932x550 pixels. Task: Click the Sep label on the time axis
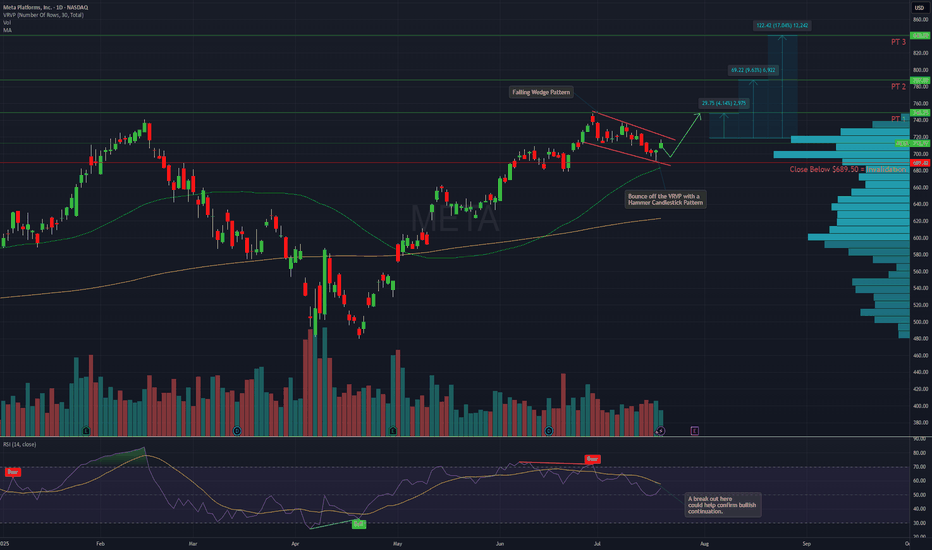(x=807, y=543)
